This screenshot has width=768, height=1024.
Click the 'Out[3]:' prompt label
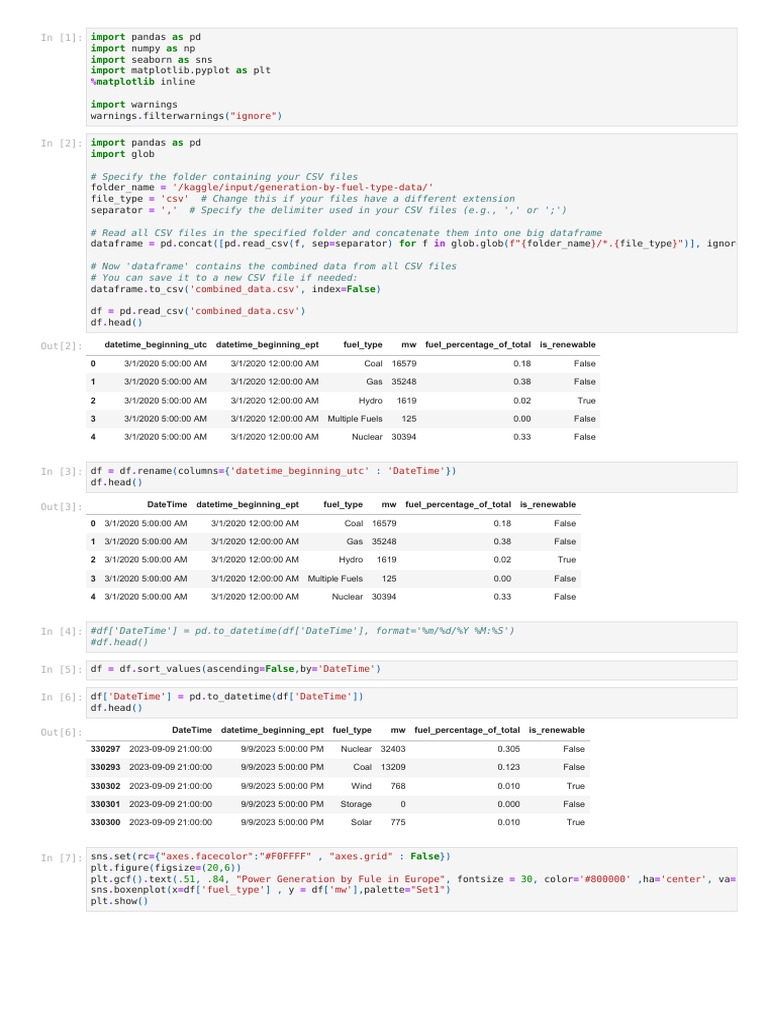pyautogui.click(x=61, y=507)
